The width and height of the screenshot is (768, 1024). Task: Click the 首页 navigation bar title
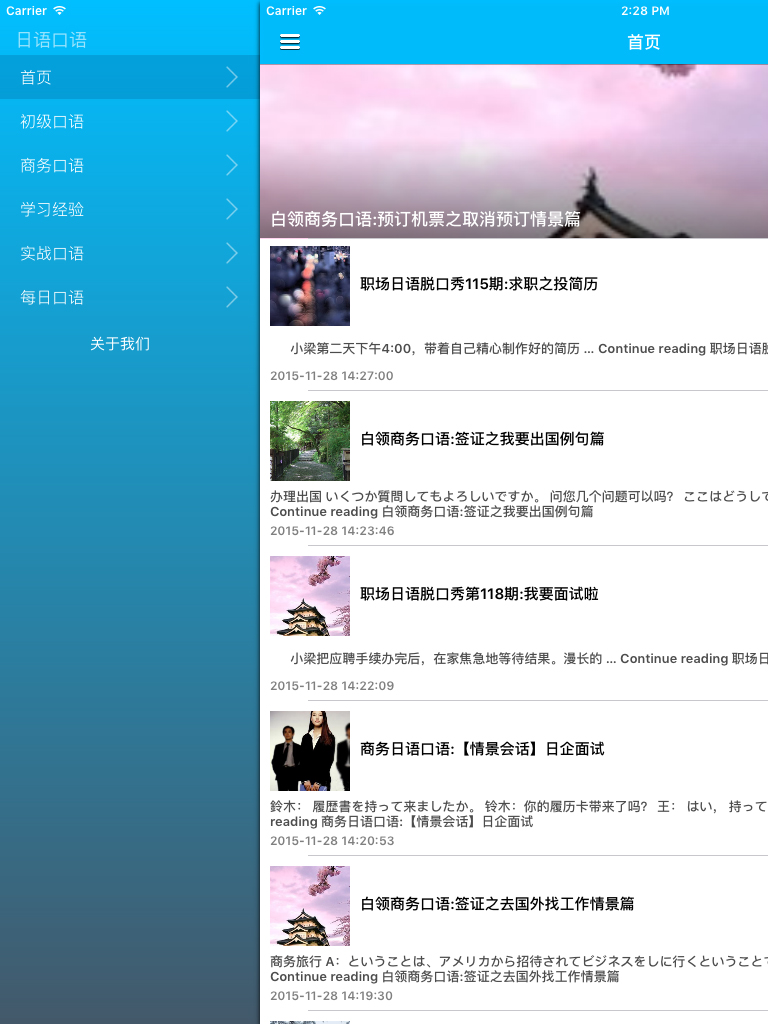[643, 42]
